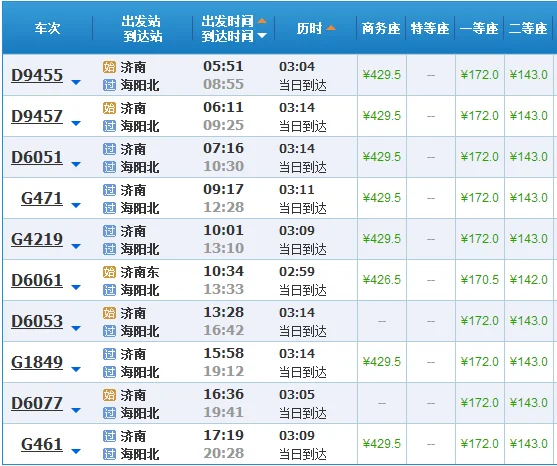
Task: Click departure time 13:28 for D6053
Action: 223,313
